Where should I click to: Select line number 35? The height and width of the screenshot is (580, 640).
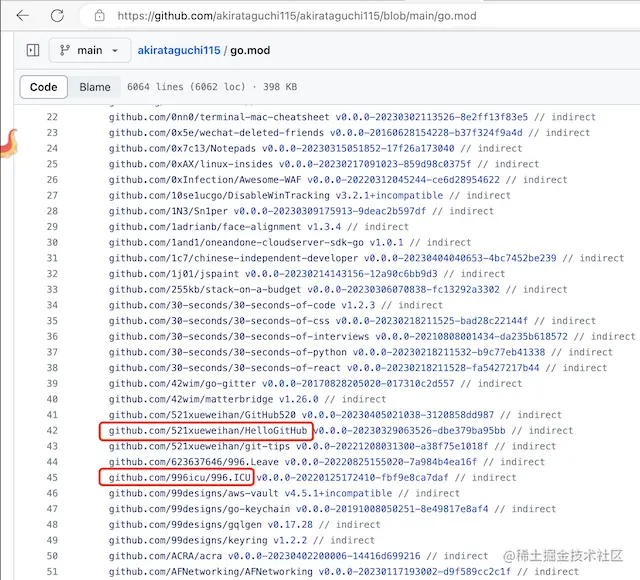coord(52,321)
